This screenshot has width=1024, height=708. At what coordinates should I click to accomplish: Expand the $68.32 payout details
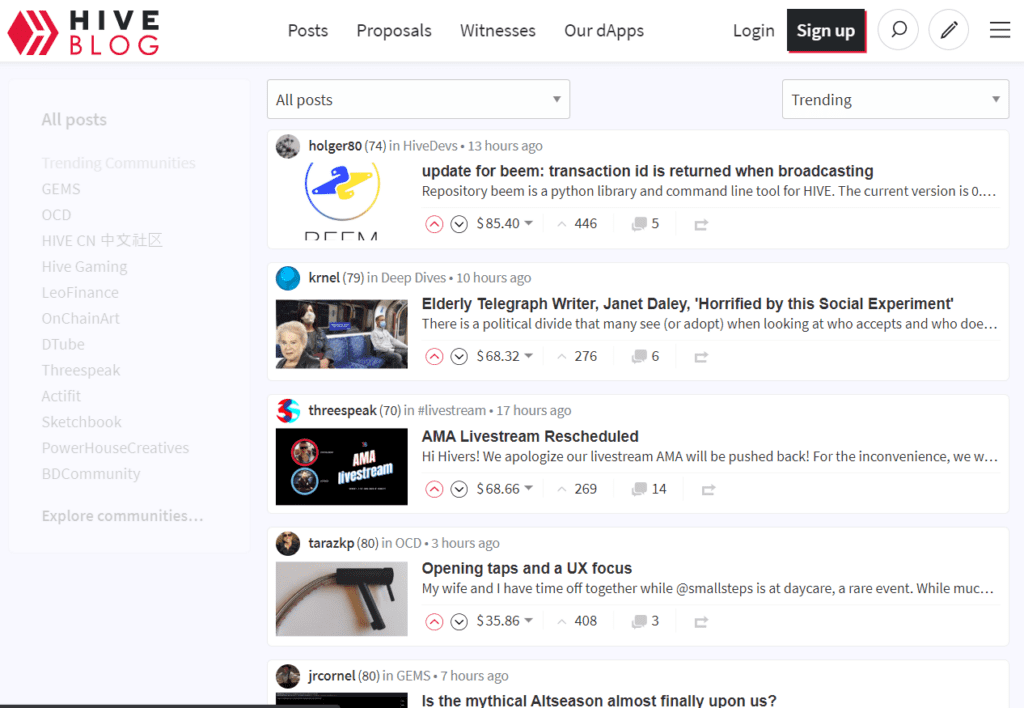point(504,356)
